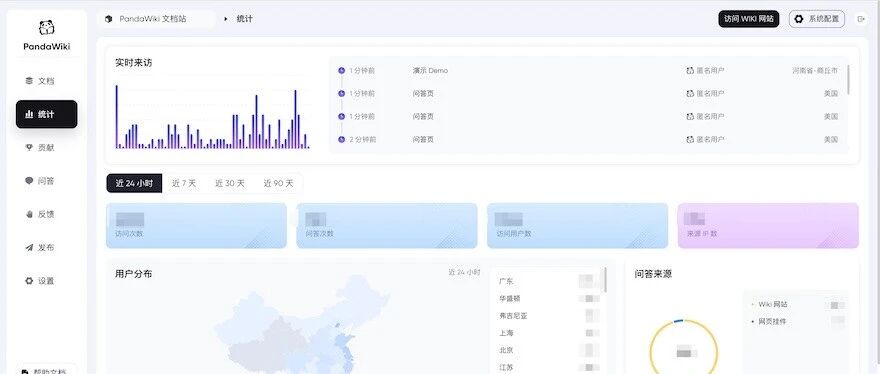Select the 近 24 小时 time tab
This screenshot has width=880, height=374.
(x=134, y=183)
